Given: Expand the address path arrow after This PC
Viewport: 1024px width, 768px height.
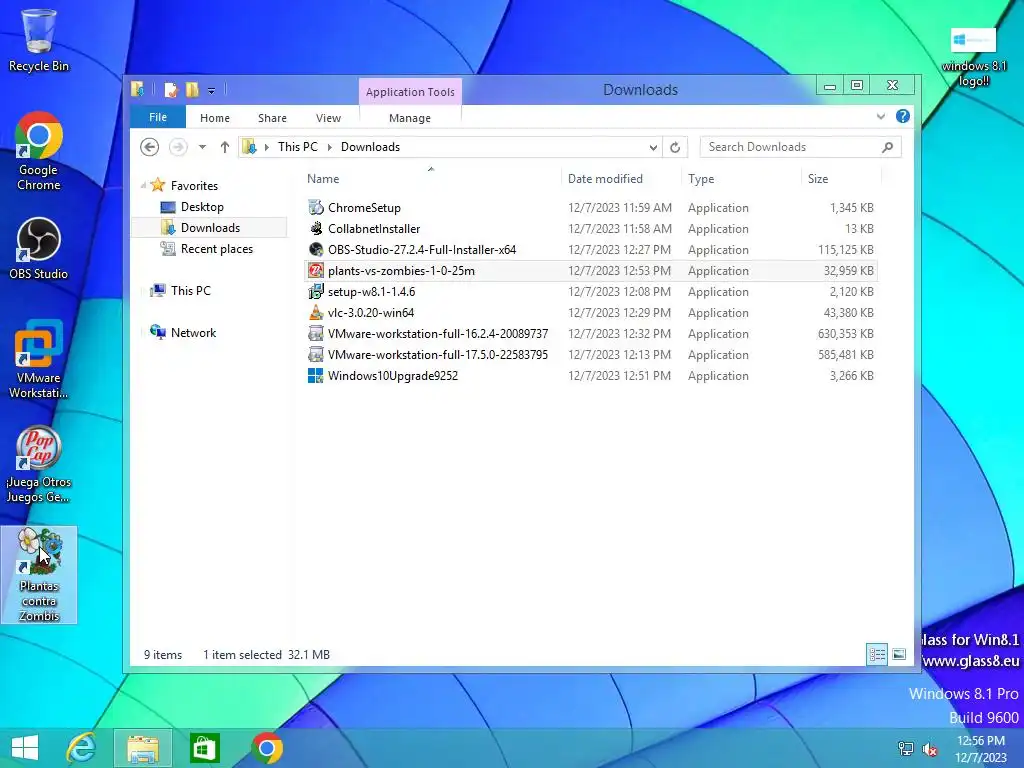Looking at the screenshot, I should click(329, 147).
